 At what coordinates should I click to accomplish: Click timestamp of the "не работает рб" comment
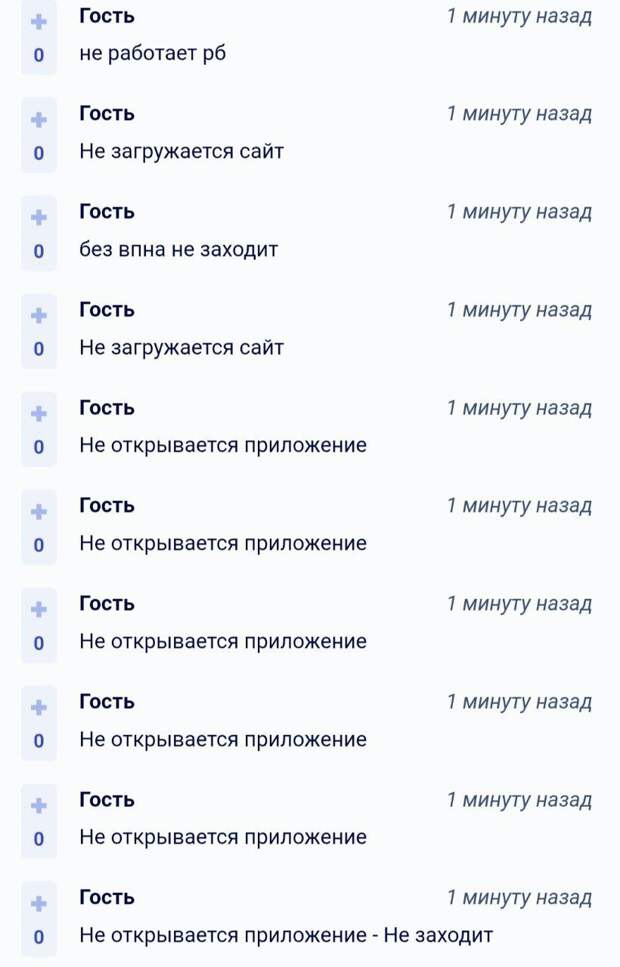[x=518, y=17]
